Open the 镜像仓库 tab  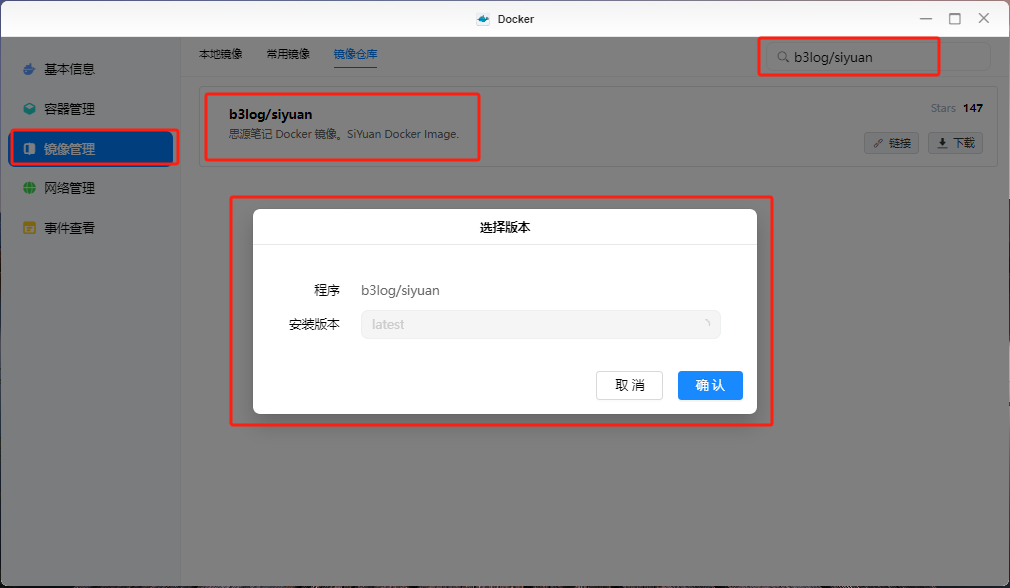(x=355, y=55)
